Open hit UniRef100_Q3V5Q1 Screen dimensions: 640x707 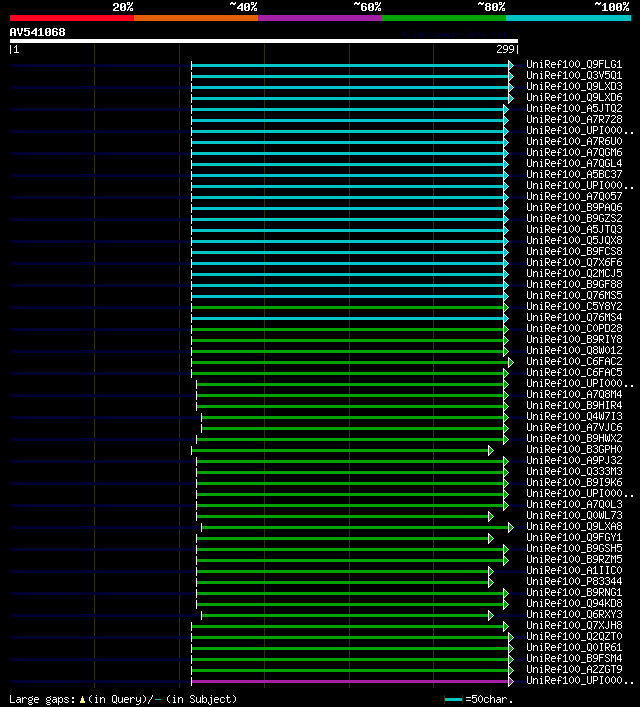[x=574, y=75]
